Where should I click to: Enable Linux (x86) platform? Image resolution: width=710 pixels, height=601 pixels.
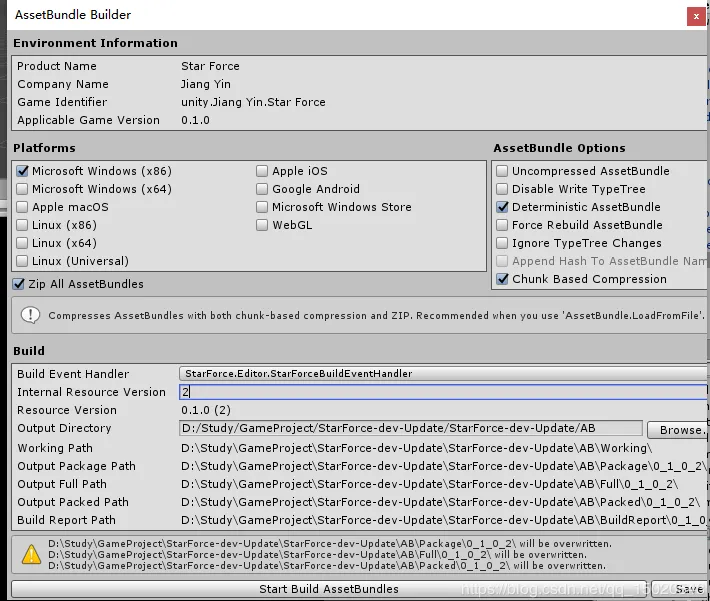point(22,225)
